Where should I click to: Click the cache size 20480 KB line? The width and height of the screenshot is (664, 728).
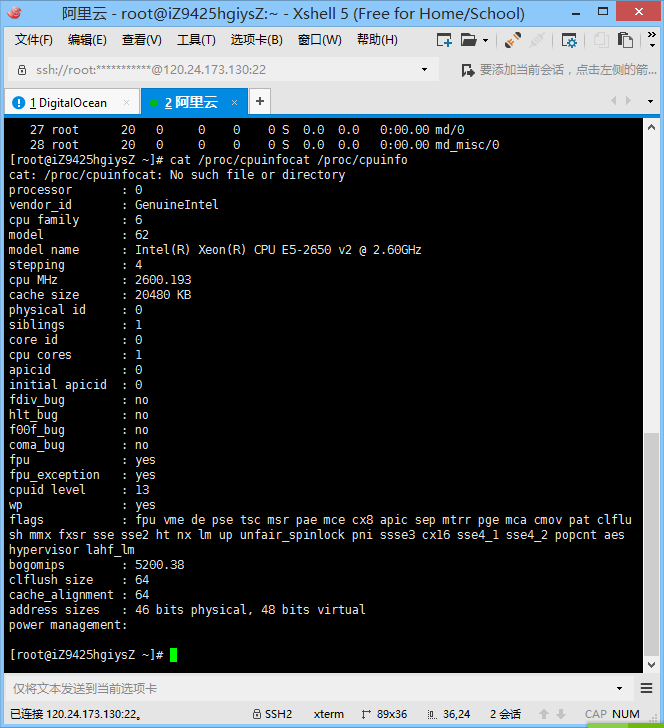point(100,295)
